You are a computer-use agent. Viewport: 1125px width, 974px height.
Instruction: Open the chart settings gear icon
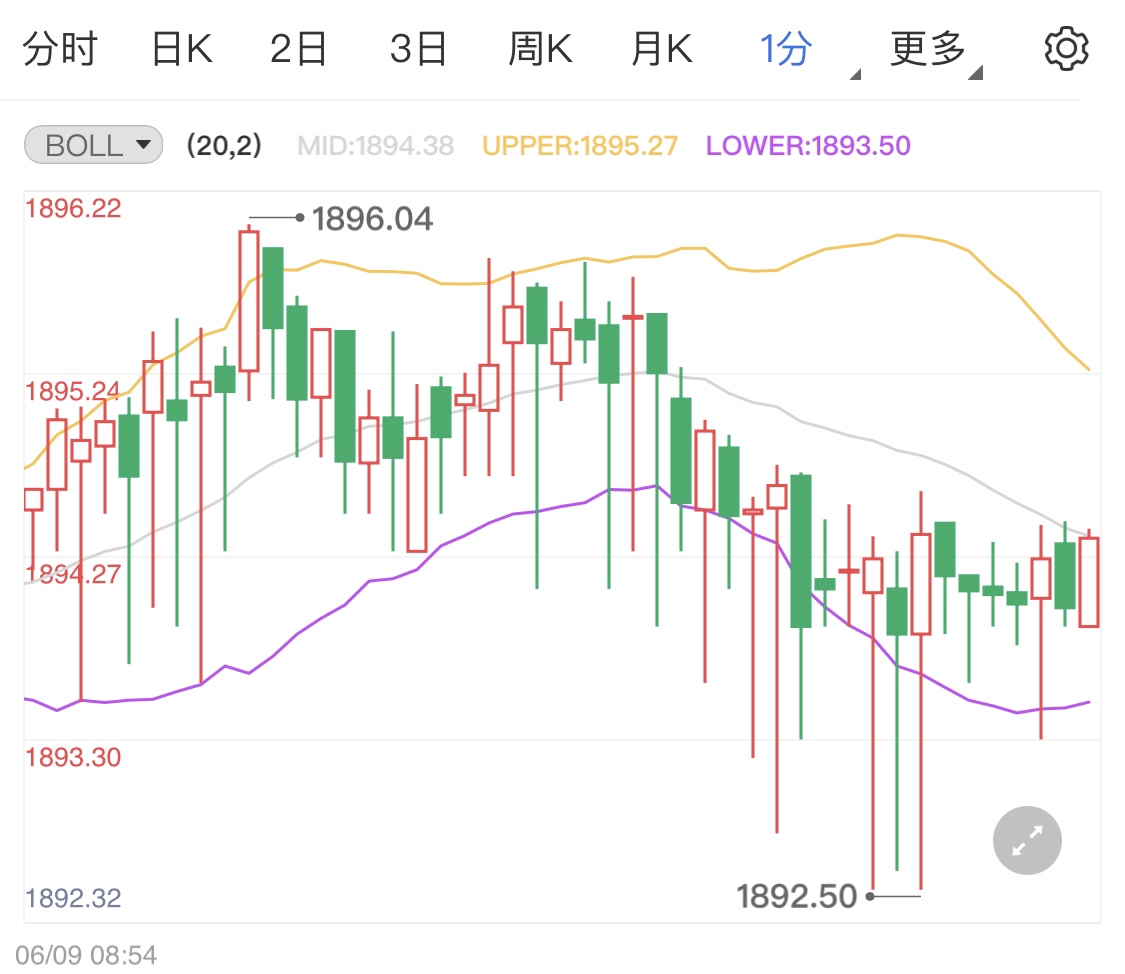(1066, 49)
